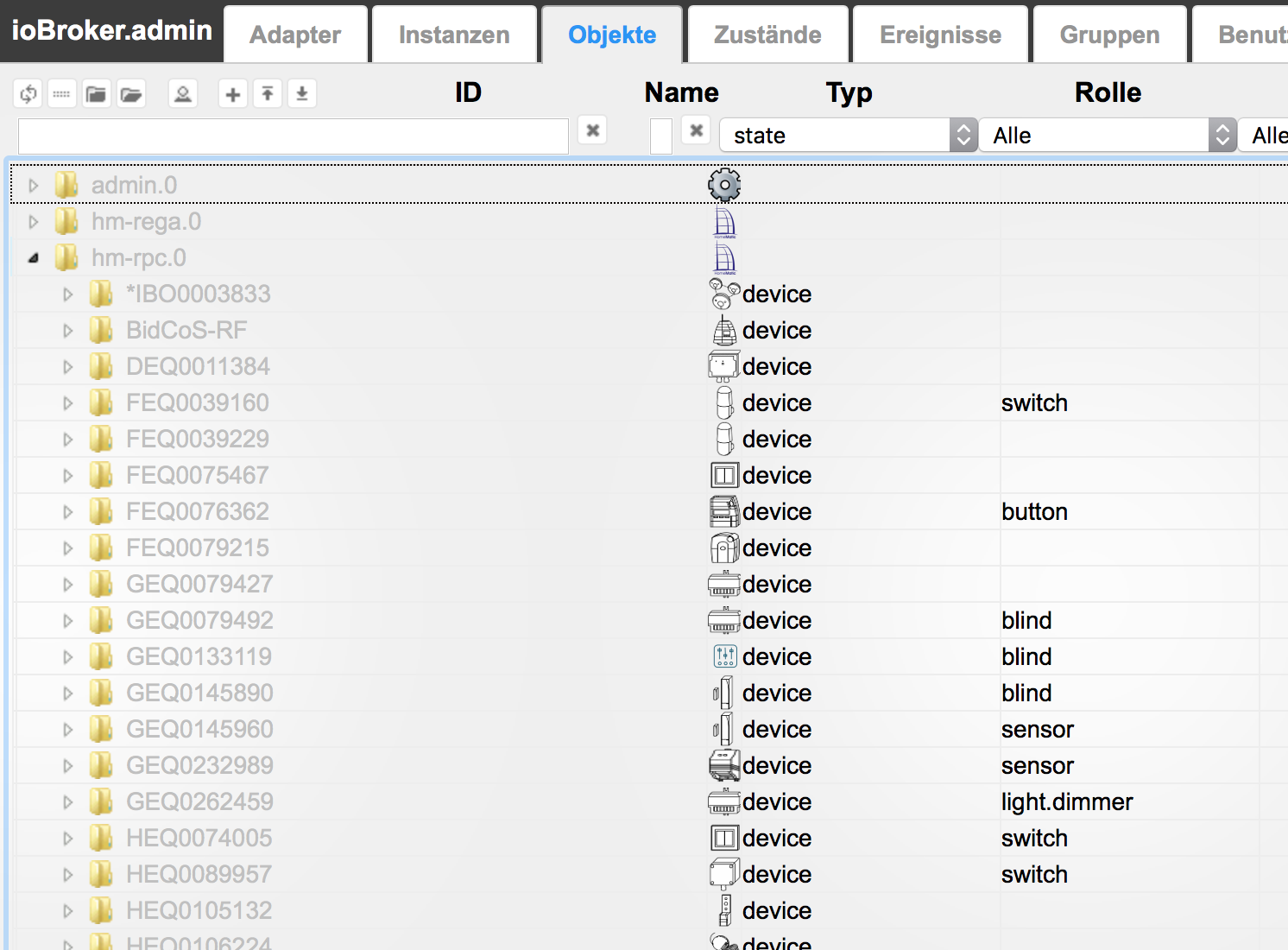
Task: Focus the ID filter text field
Action: 294,136
